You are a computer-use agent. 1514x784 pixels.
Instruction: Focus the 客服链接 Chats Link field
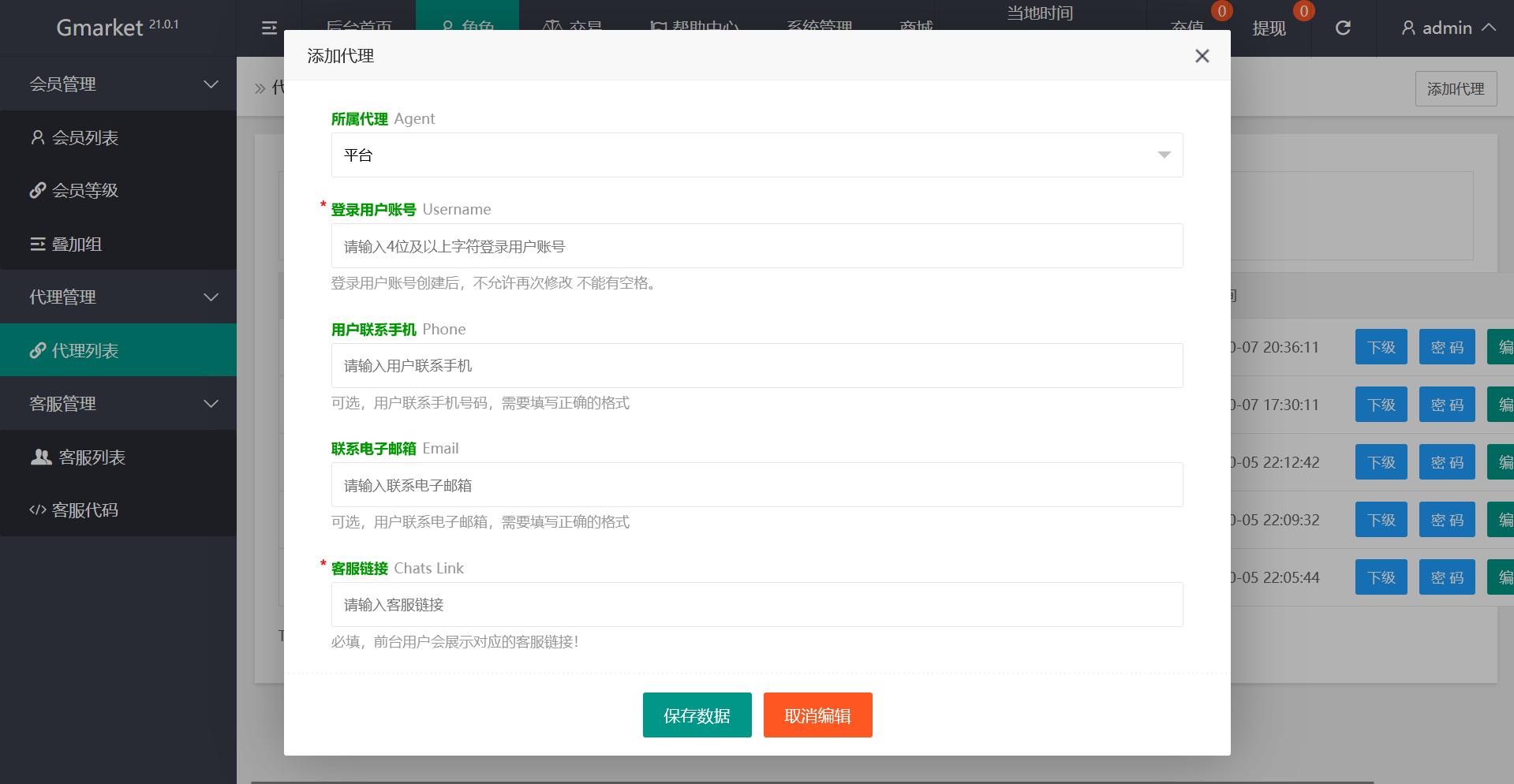[756, 605]
